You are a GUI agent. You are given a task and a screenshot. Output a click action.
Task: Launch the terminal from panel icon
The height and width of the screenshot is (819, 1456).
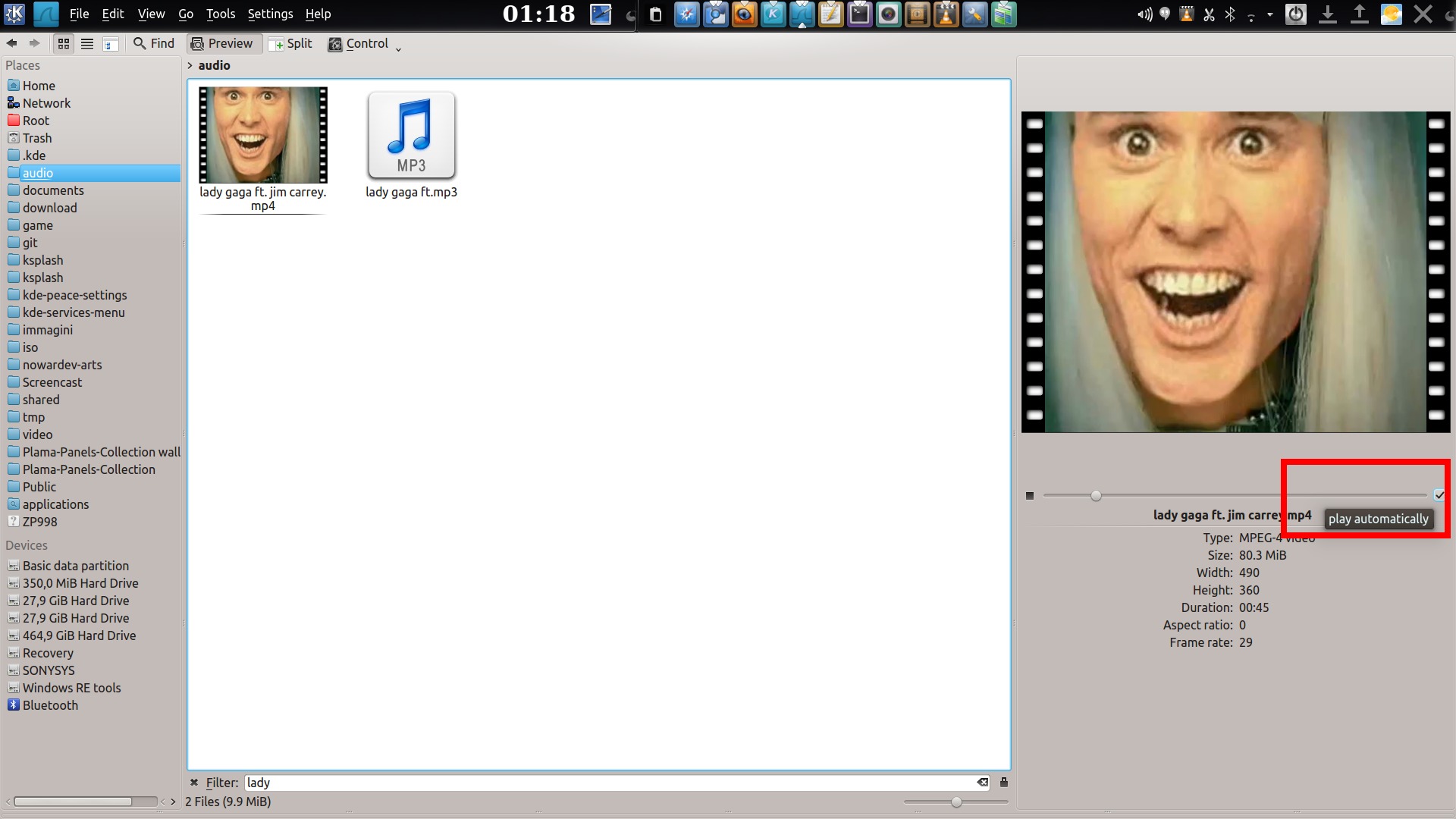coord(859,14)
